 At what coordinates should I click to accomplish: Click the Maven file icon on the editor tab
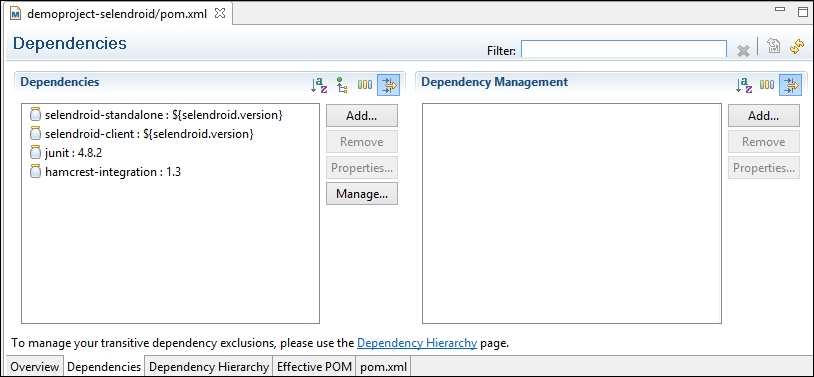15,14
